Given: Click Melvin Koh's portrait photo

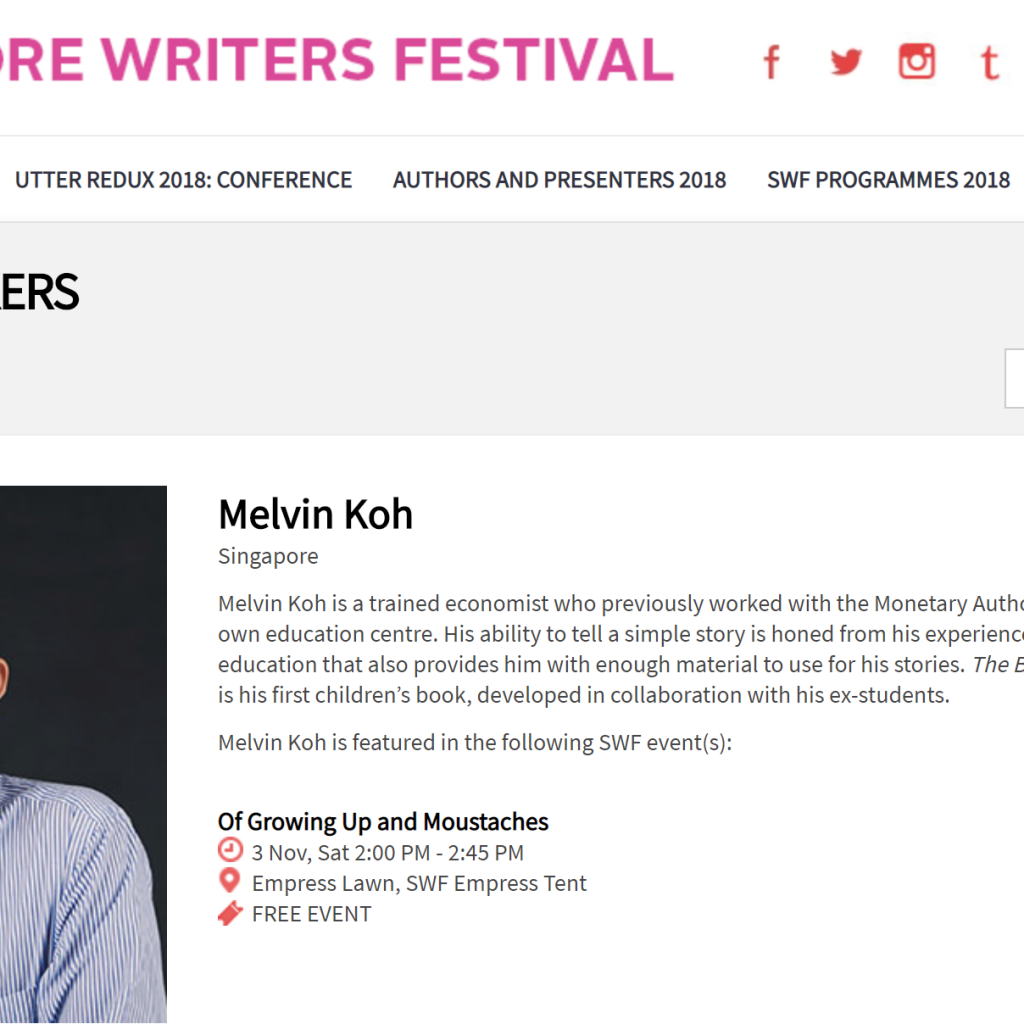Looking at the screenshot, I should point(84,754).
